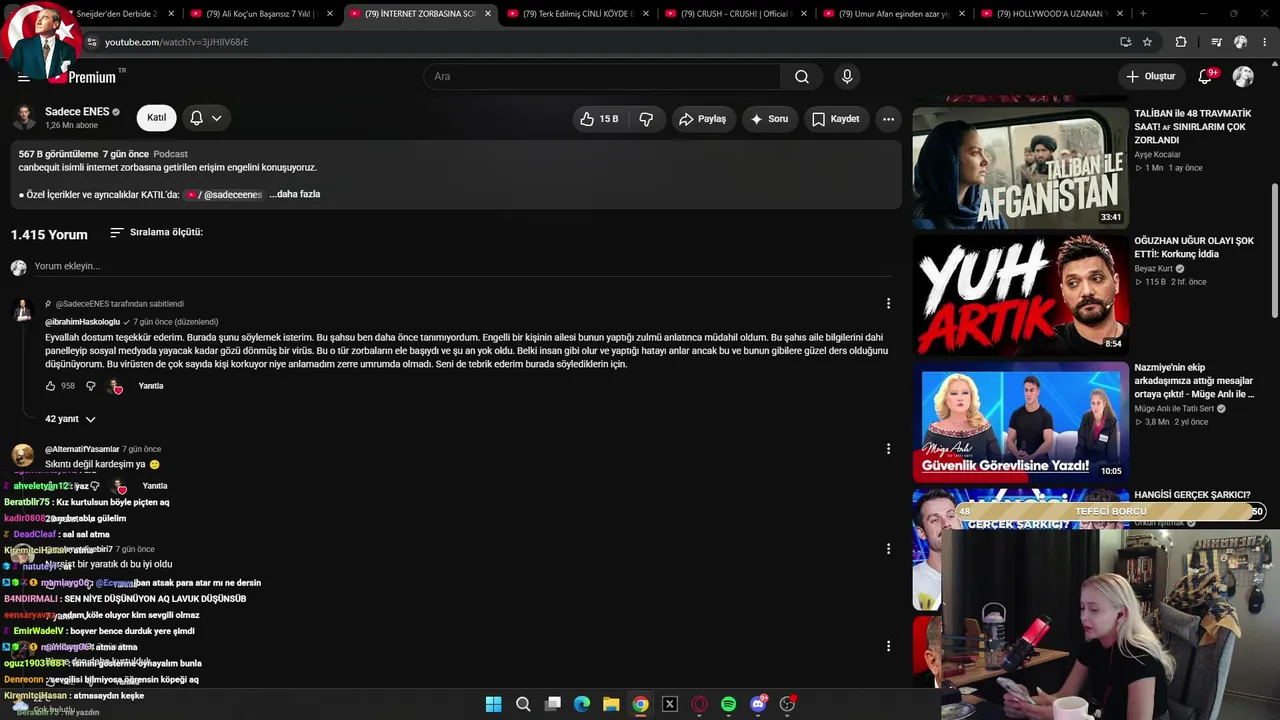
Task: Click the Yorum ekleyin comment box
Action: coord(462,266)
